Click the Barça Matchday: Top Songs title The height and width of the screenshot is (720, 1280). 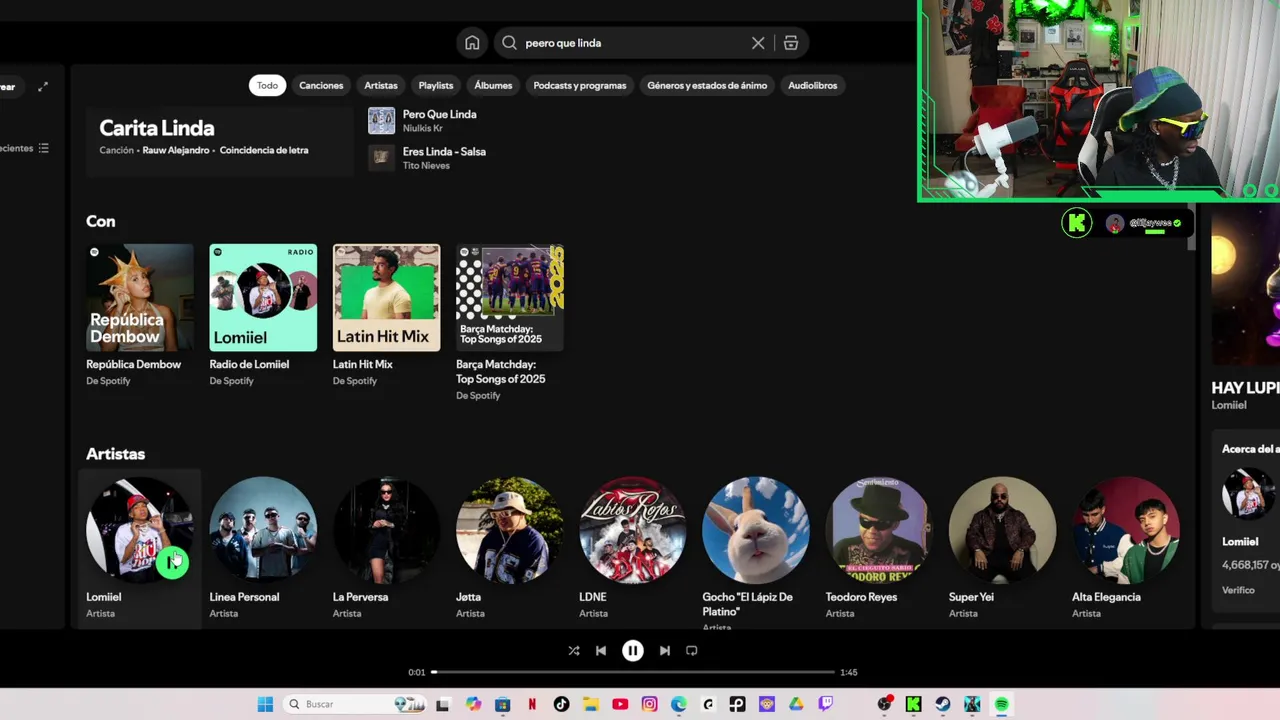click(x=500, y=371)
